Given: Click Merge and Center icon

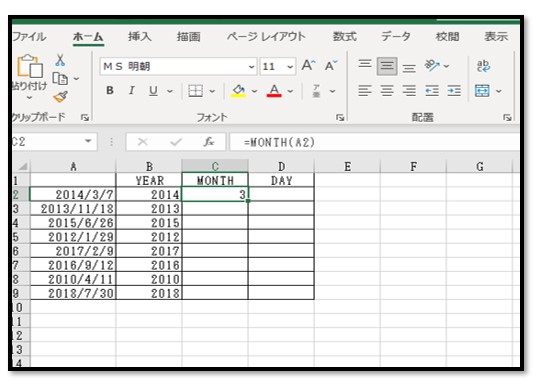Looking at the screenshot, I should pyautogui.click(x=482, y=91).
